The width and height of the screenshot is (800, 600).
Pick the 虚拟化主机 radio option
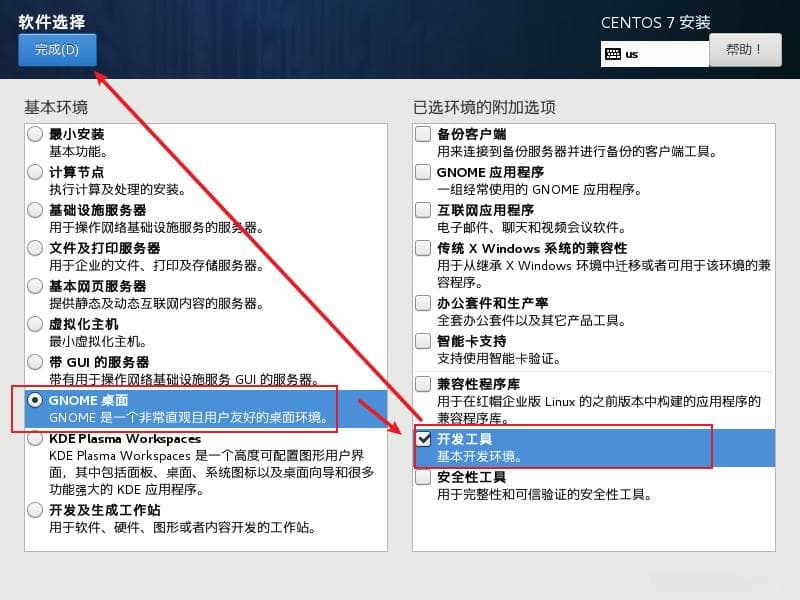click(x=35, y=324)
